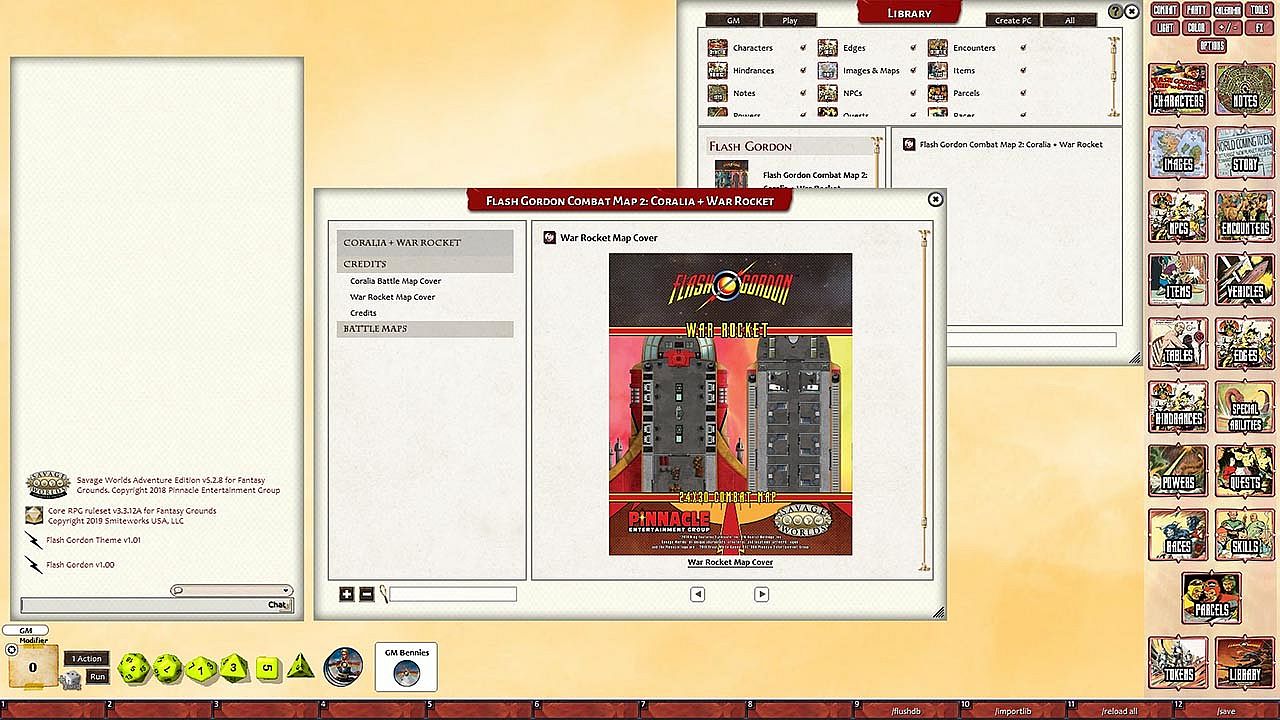Open the Vehicles sidebar panel

(1245, 280)
